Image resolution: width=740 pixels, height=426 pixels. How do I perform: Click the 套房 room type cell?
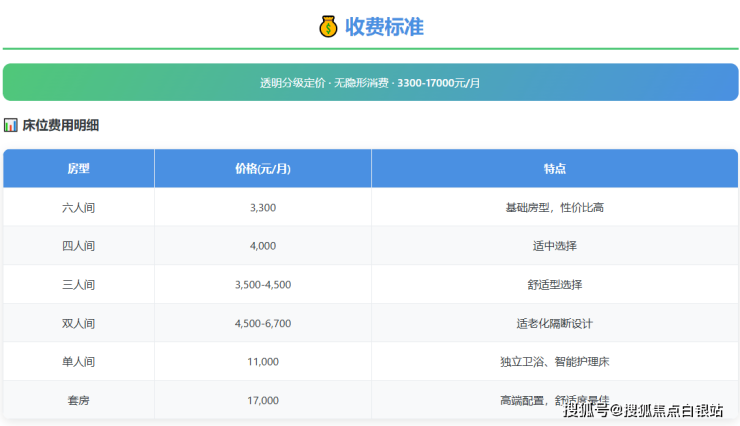(x=78, y=400)
